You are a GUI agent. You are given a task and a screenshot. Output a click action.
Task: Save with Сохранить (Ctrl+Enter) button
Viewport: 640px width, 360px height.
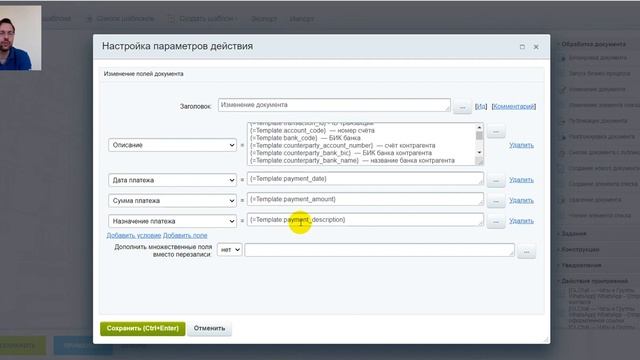click(x=142, y=329)
